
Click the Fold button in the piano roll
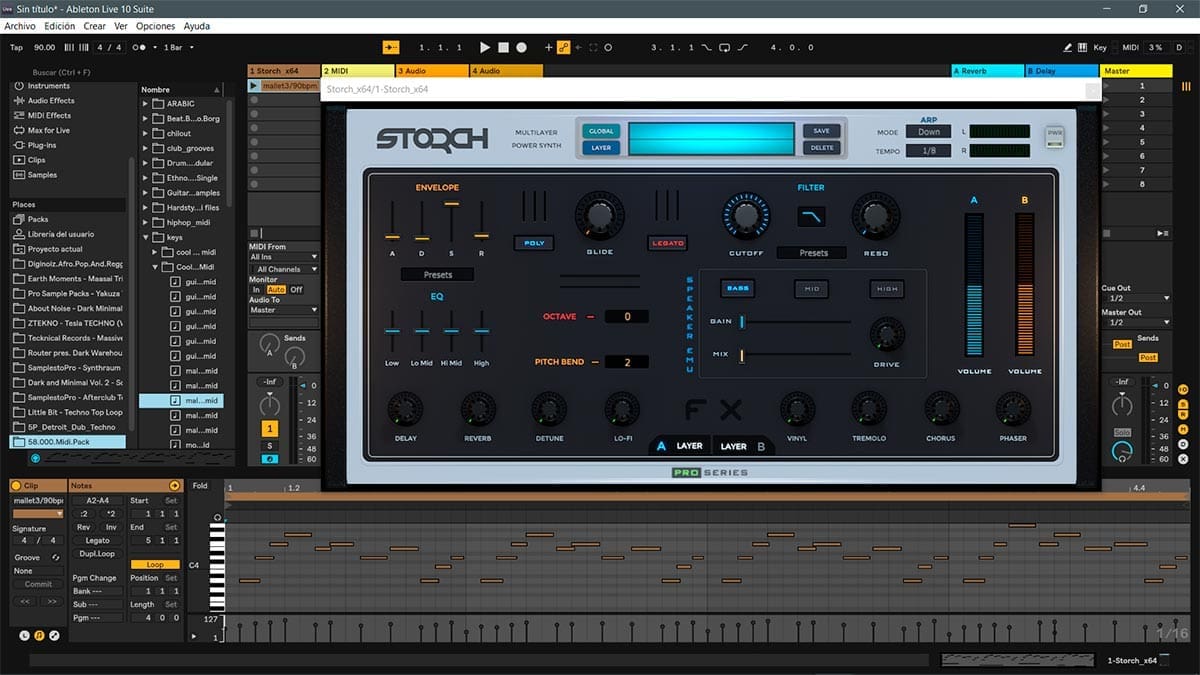200,486
